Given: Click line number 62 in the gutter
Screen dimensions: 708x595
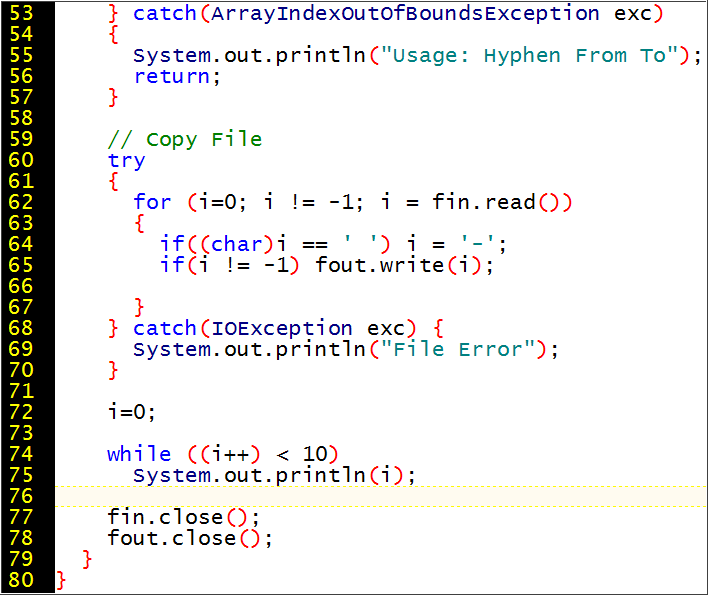Looking at the screenshot, I should [x=21, y=202].
